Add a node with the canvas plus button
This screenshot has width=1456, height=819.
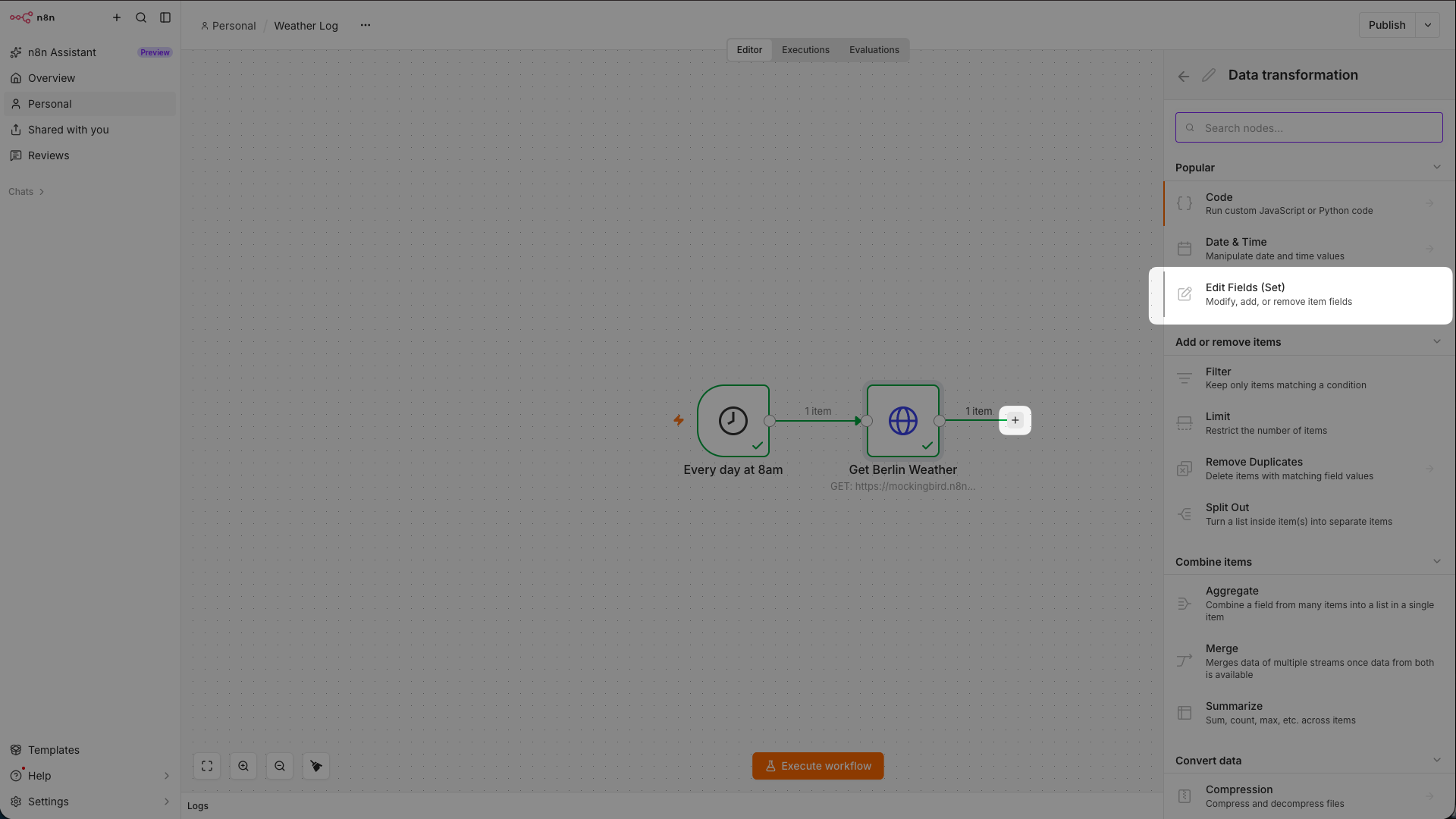pos(1015,420)
